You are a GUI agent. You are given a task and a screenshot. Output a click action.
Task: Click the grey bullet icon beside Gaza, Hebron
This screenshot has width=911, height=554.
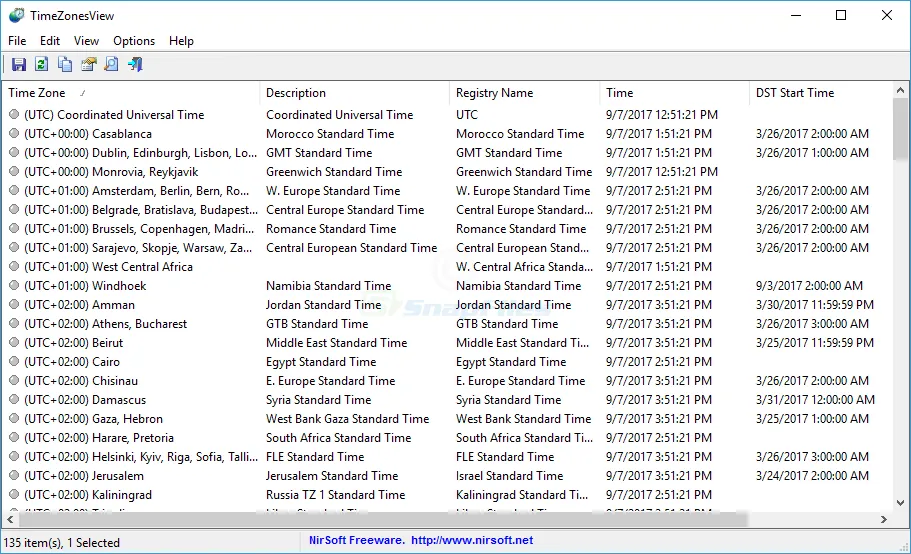point(15,418)
